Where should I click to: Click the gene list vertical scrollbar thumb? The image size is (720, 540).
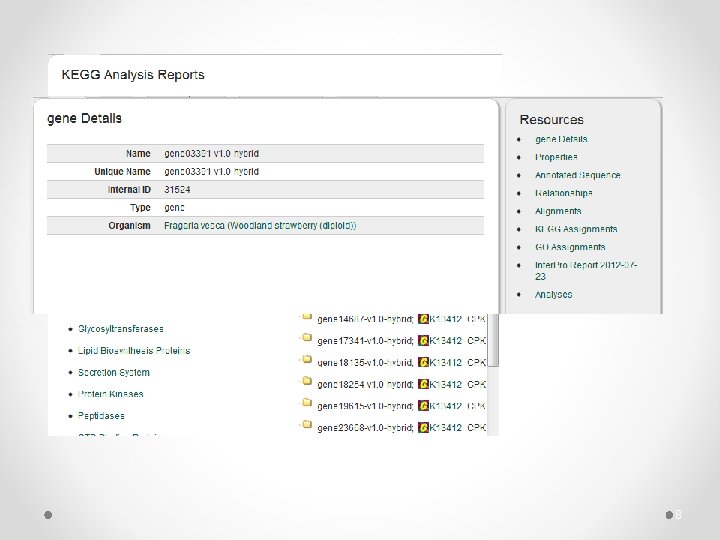coord(493,340)
